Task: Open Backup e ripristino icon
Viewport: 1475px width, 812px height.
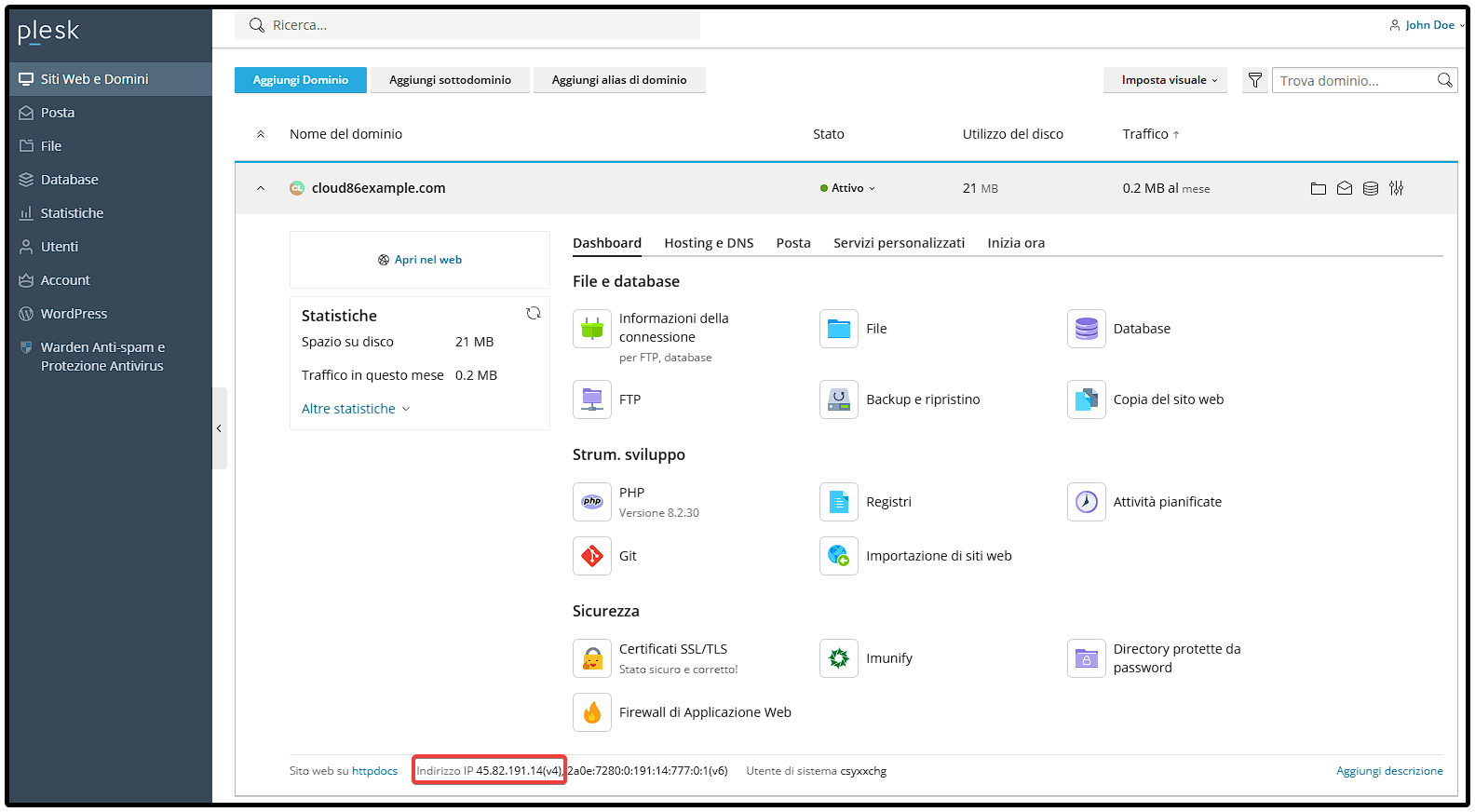Action: pos(839,399)
